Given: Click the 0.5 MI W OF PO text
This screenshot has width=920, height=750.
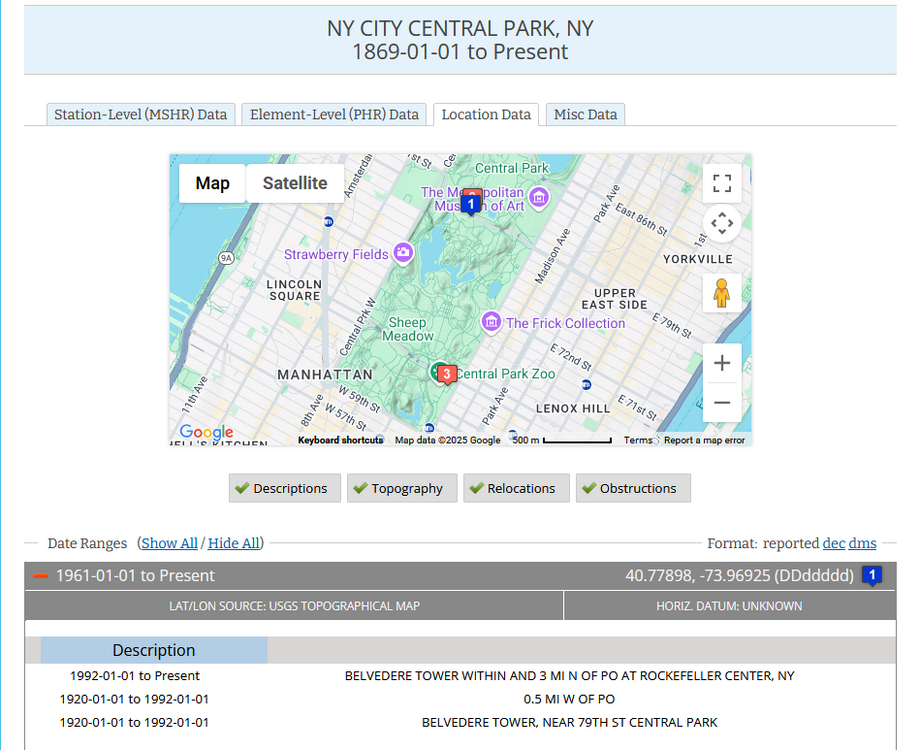Looking at the screenshot, I should (x=569, y=699).
